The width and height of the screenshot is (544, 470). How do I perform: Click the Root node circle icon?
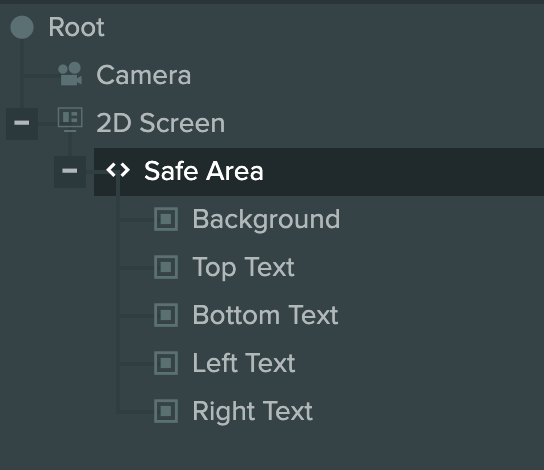pos(22,27)
